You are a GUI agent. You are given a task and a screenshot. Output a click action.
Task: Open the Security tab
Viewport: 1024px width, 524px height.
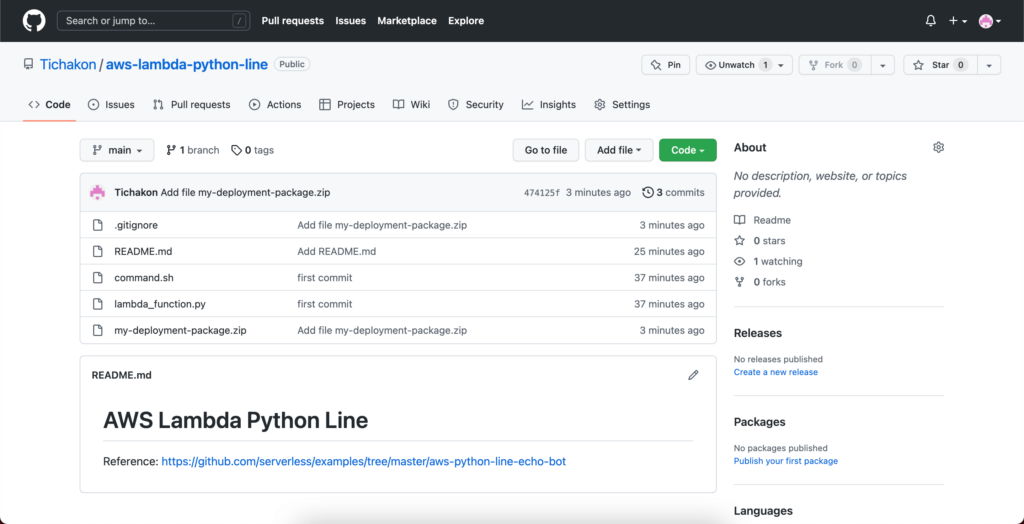point(475,105)
